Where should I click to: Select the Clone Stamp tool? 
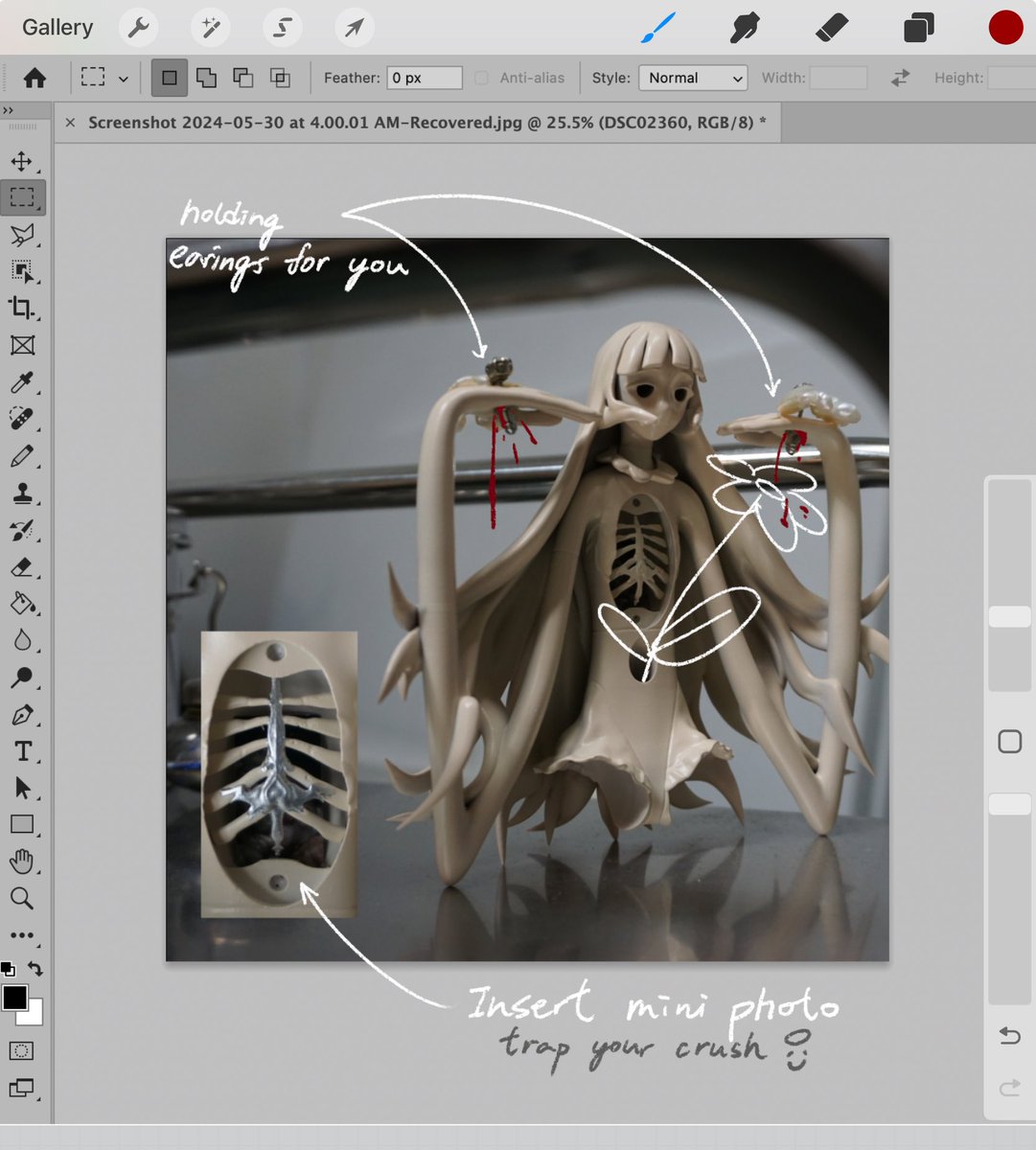point(22,494)
